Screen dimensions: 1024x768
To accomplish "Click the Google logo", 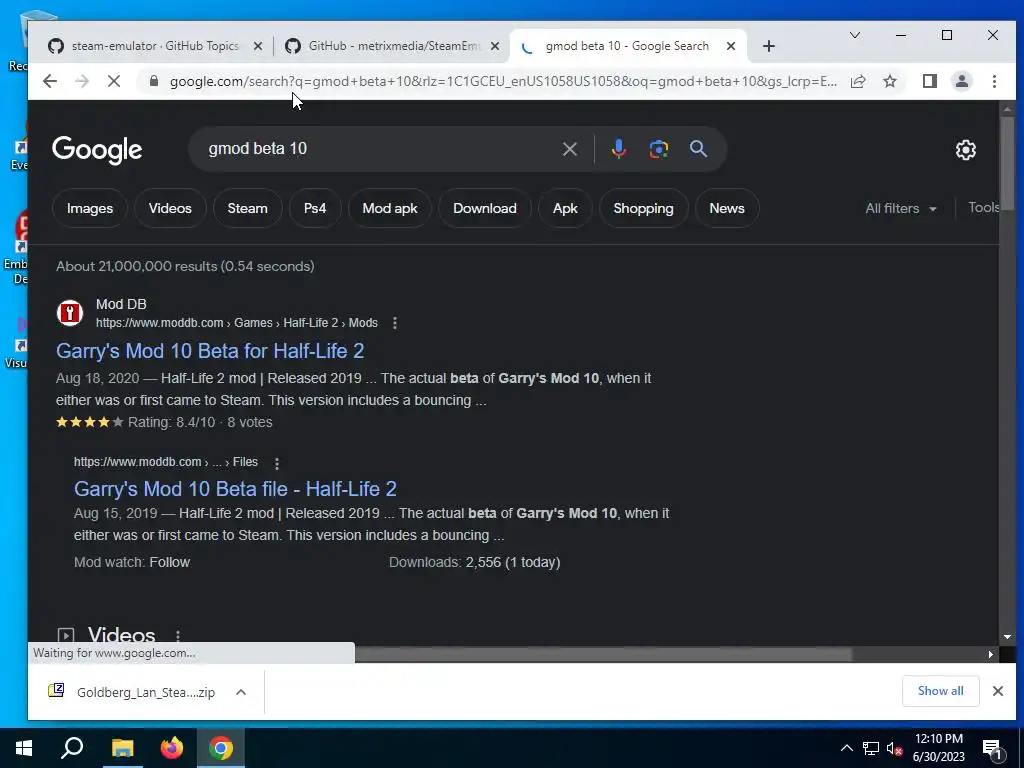I will [x=97, y=150].
